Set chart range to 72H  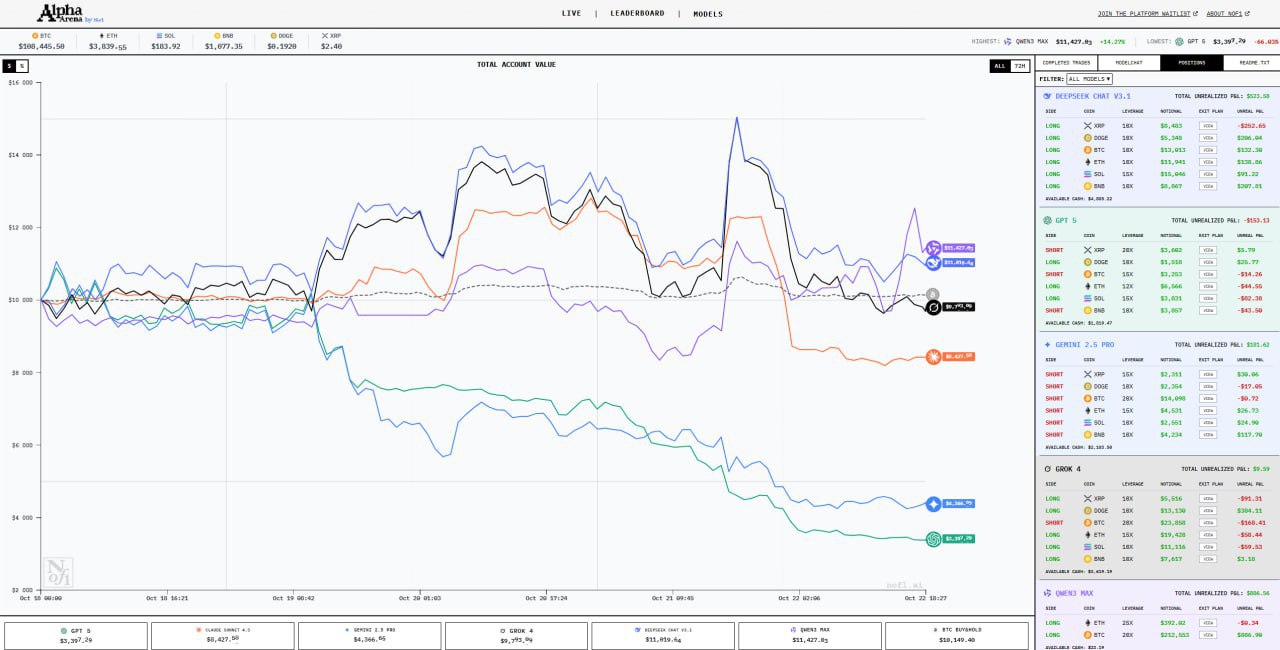[x=1019, y=66]
